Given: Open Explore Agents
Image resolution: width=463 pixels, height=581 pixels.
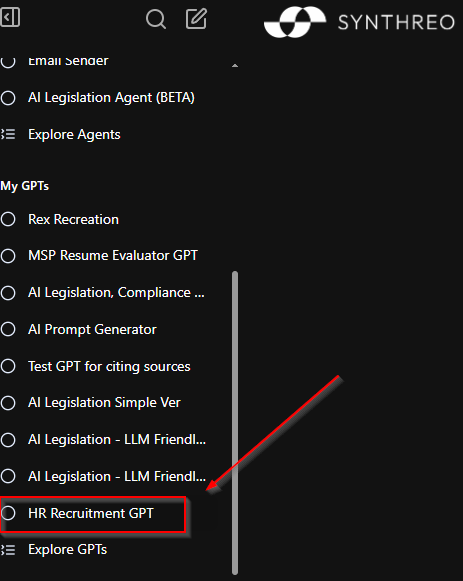Looking at the screenshot, I should tap(74, 135).
